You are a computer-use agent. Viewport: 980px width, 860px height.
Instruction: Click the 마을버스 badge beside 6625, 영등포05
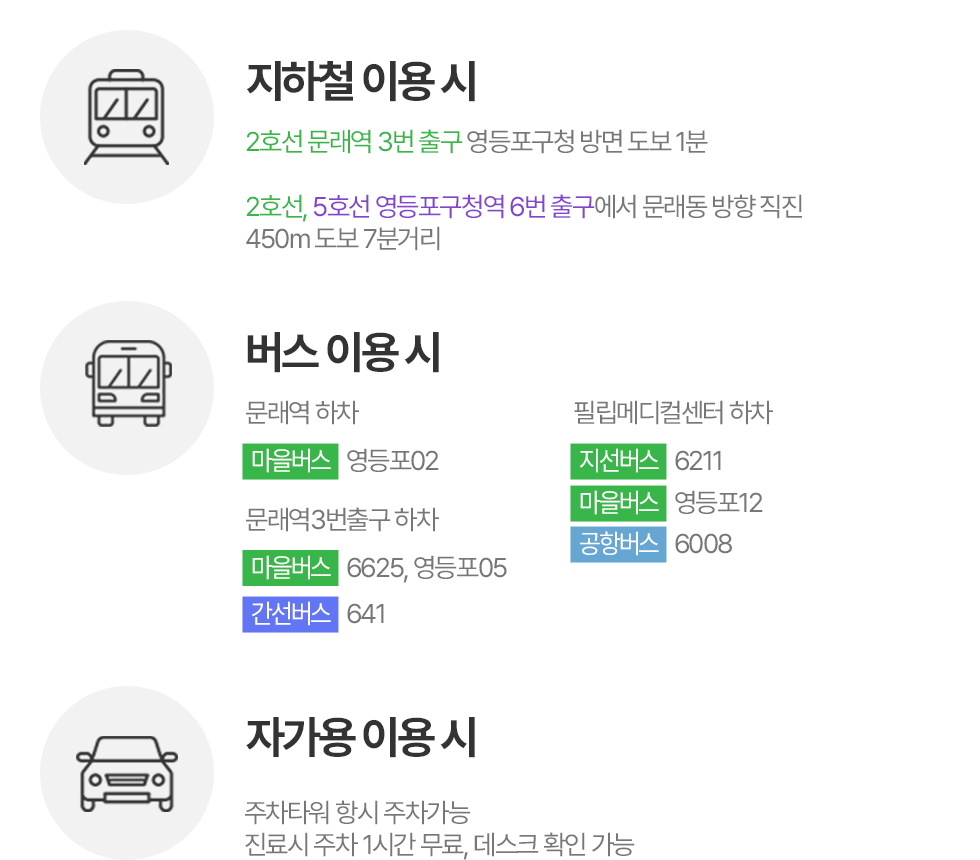click(x=291, y=569)
